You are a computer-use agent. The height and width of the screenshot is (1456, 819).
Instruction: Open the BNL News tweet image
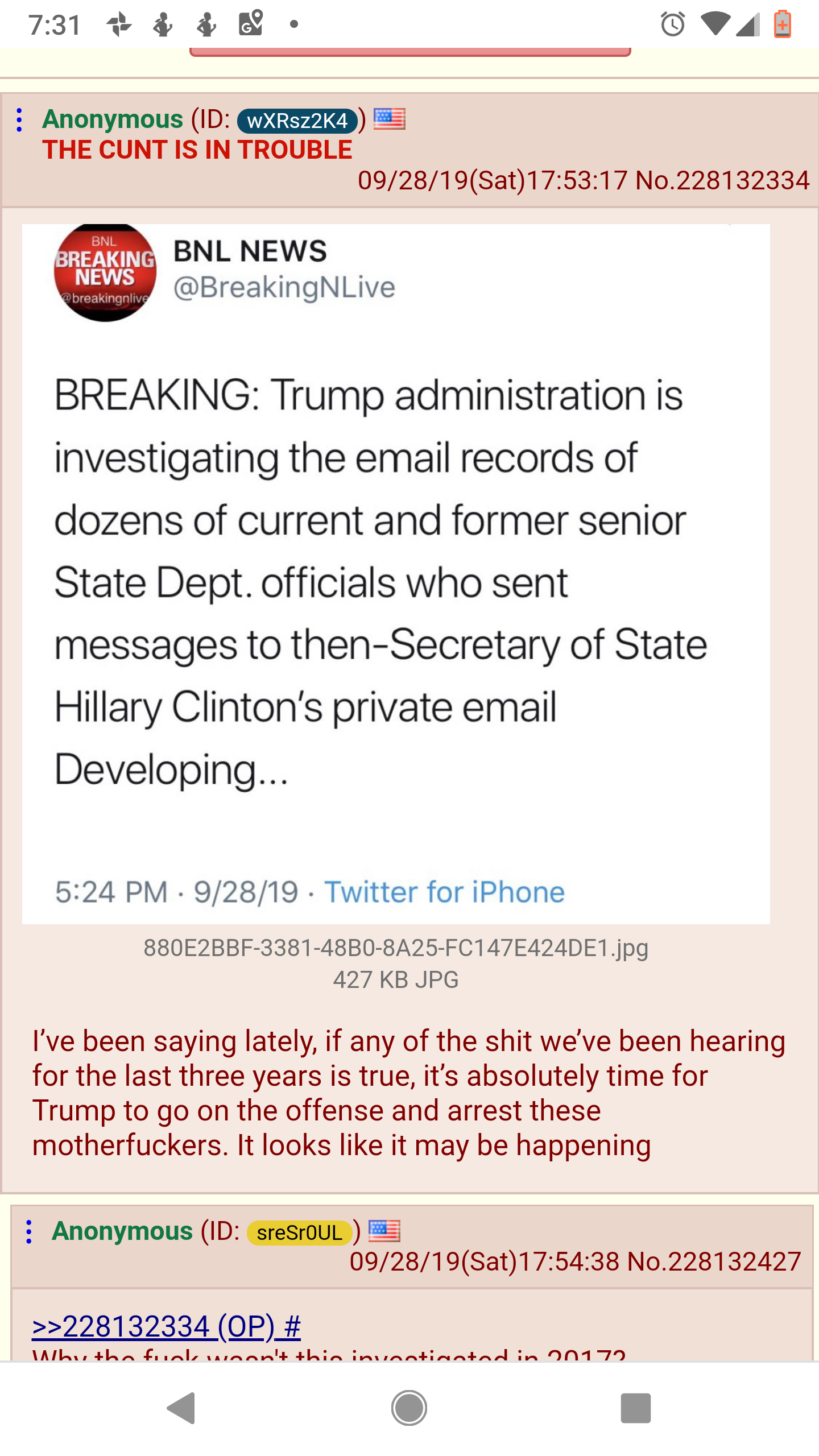(396, 573)
